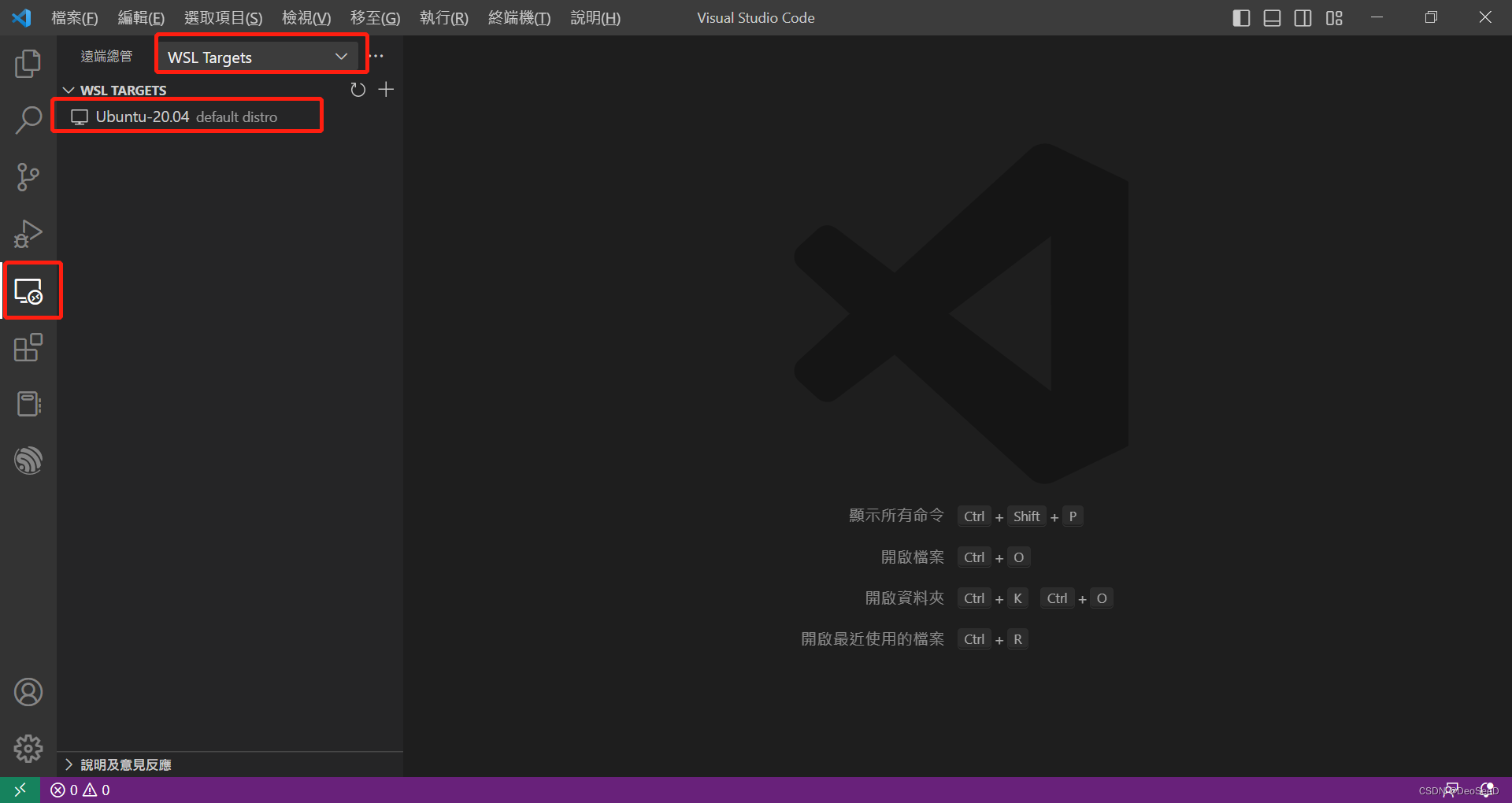The image size is (1512, 803).
Task: Click the 開啟檔案 shortcut hint text
Action: [913, 557]
